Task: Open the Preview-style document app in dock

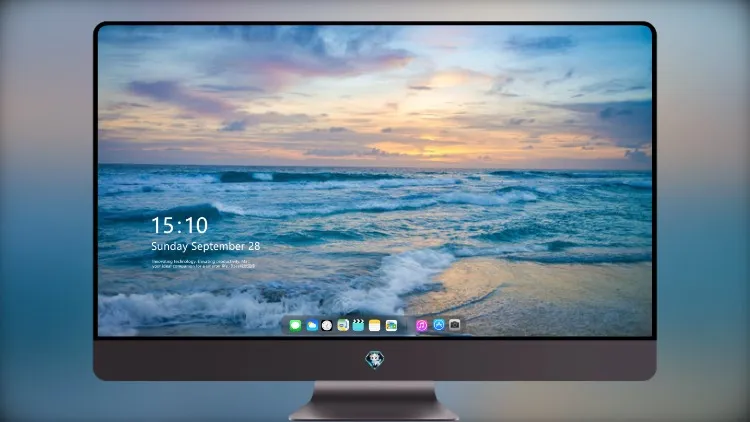Action: tap(343, 325)
